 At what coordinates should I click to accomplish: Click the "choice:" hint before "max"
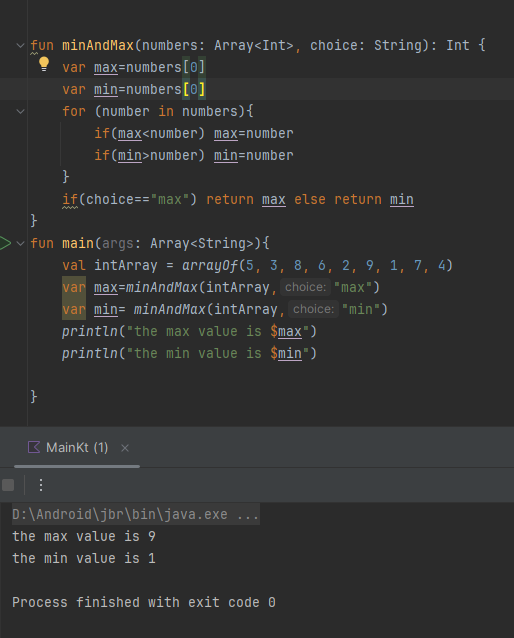click(305, 287)
